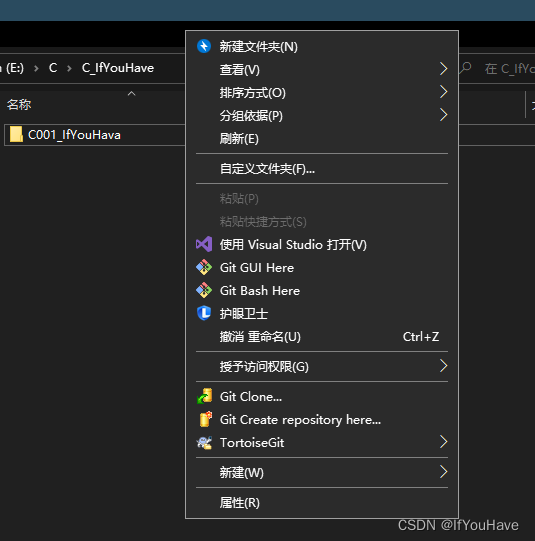Select the C001_IfYouHava folder name

click(x=74, y=135)
